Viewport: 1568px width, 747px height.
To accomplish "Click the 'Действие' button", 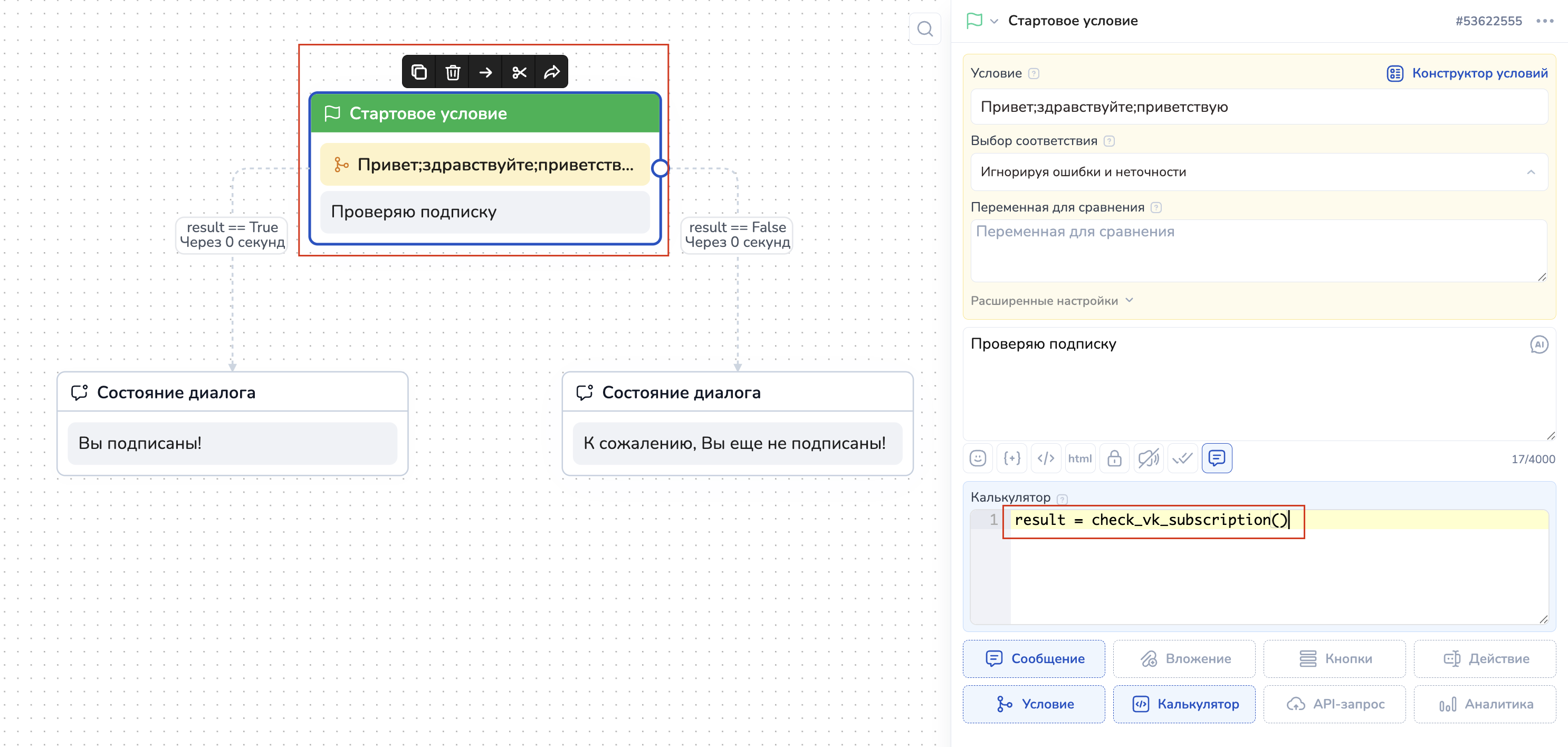I will (x=1485, y=658).
